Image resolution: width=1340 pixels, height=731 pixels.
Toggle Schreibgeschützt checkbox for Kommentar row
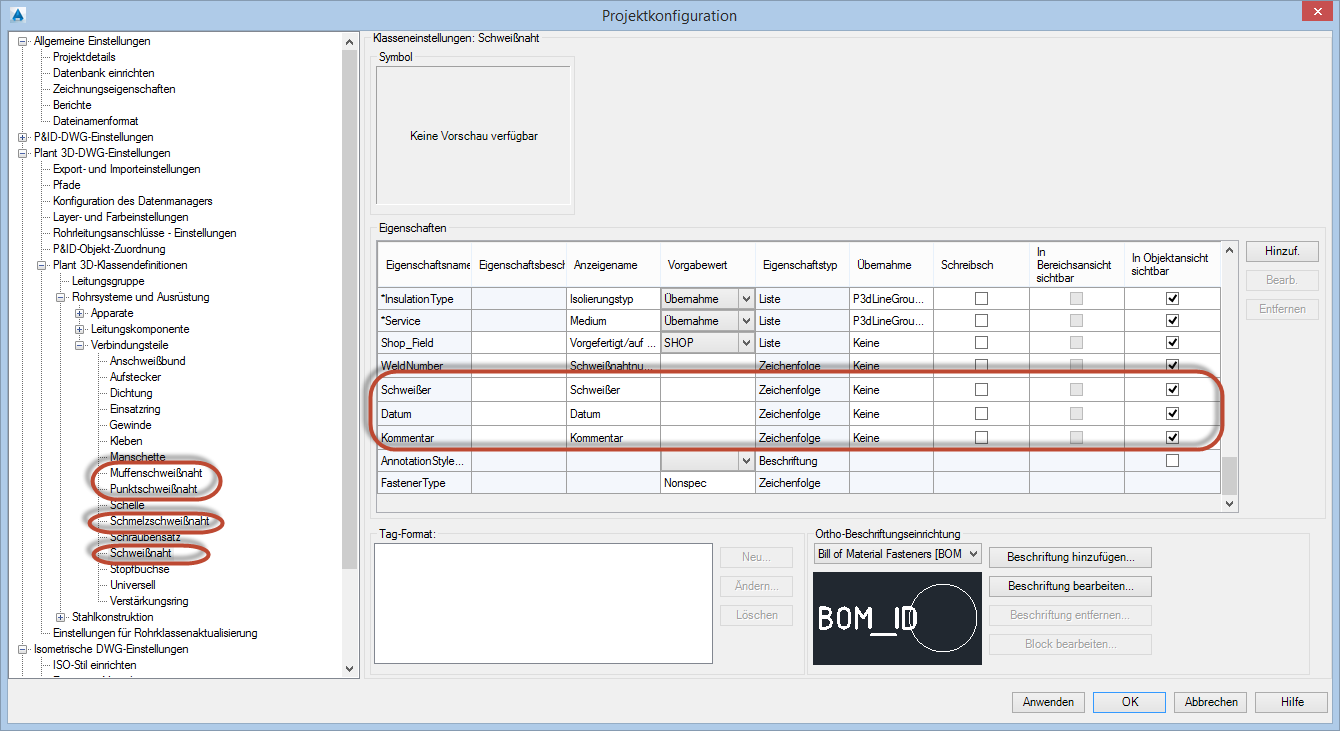point(981,437)
